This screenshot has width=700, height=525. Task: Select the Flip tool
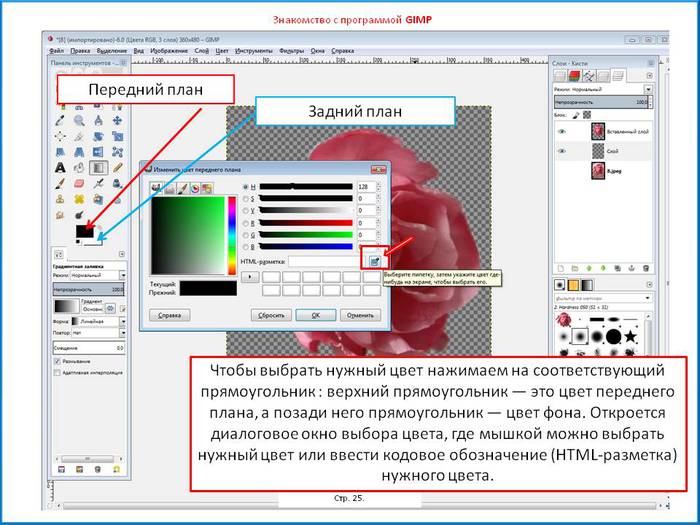coord(98,152)
